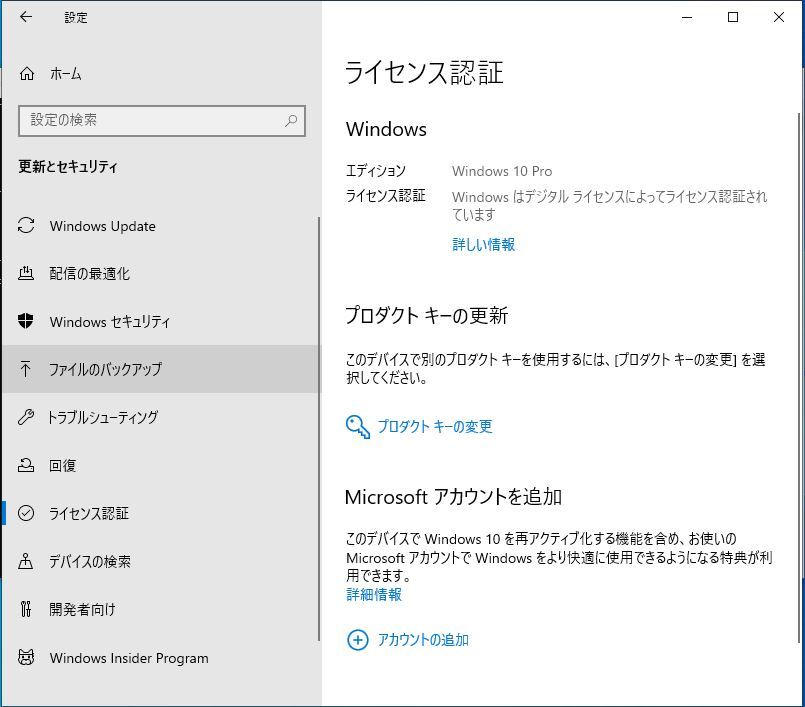Click the プロダクト キーの更新 heading

[x=427, y=315]
